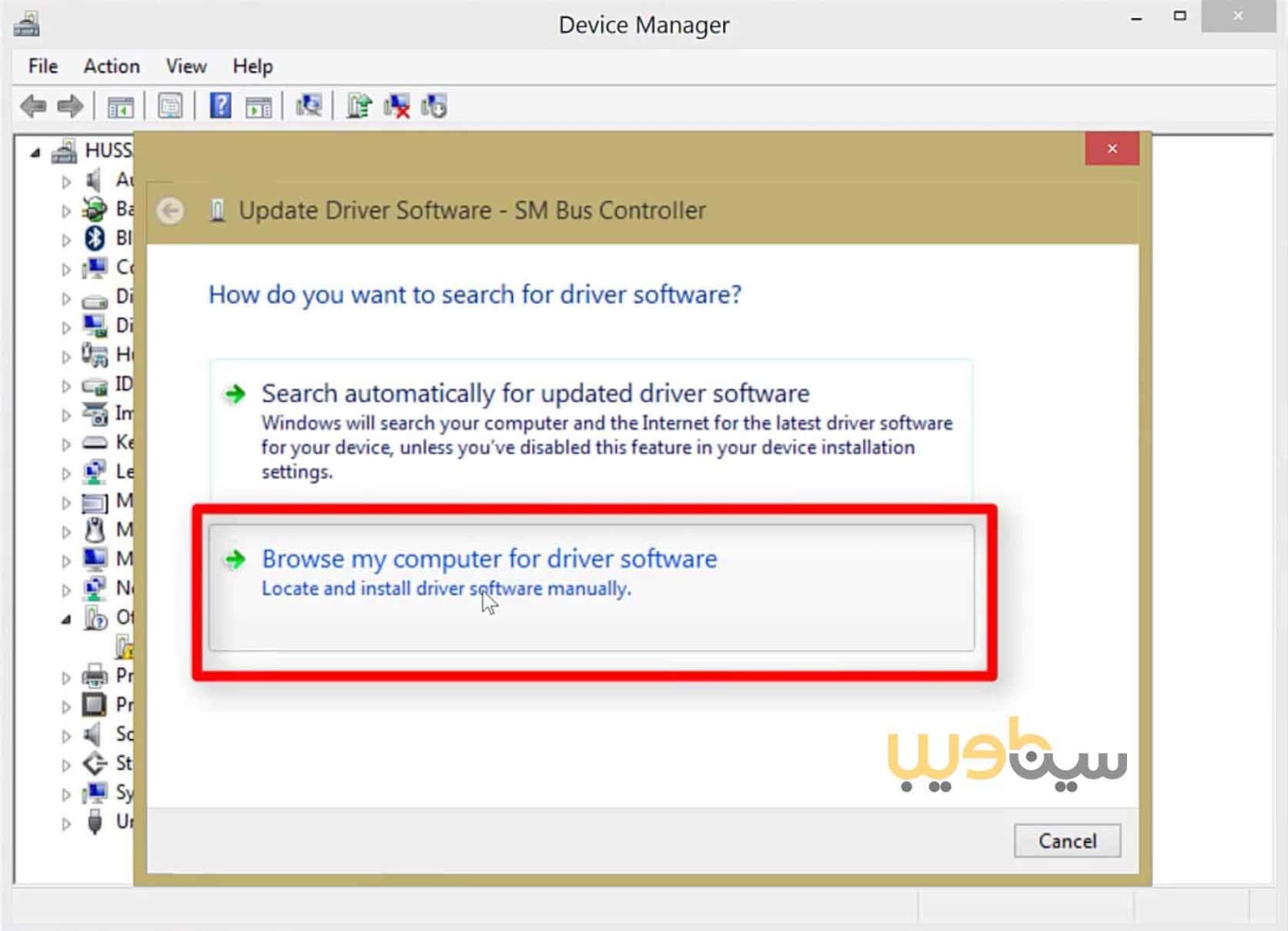Expand the System devices entry
The width and height of the screenshot is (1288, 931).
(66, 793)
